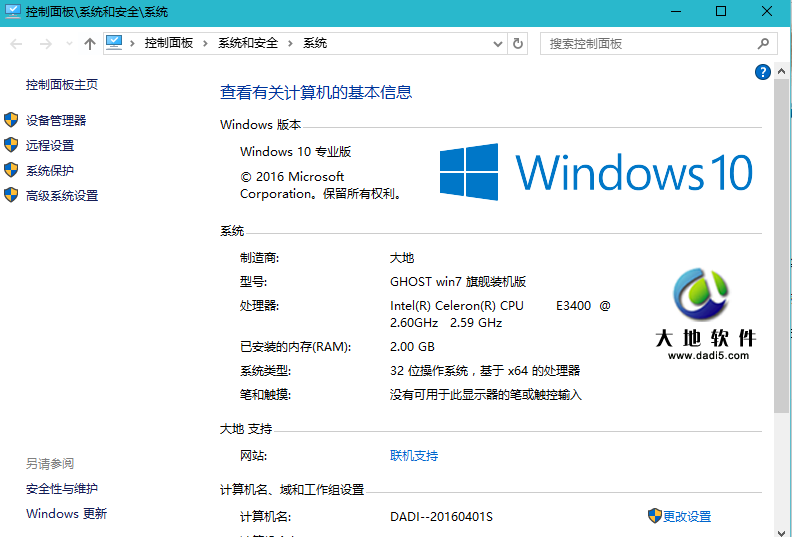Image resolution: width=792 pixels, height=537 pixels.
Task: Click the search magnifier icon
Action: coord(763,44)
